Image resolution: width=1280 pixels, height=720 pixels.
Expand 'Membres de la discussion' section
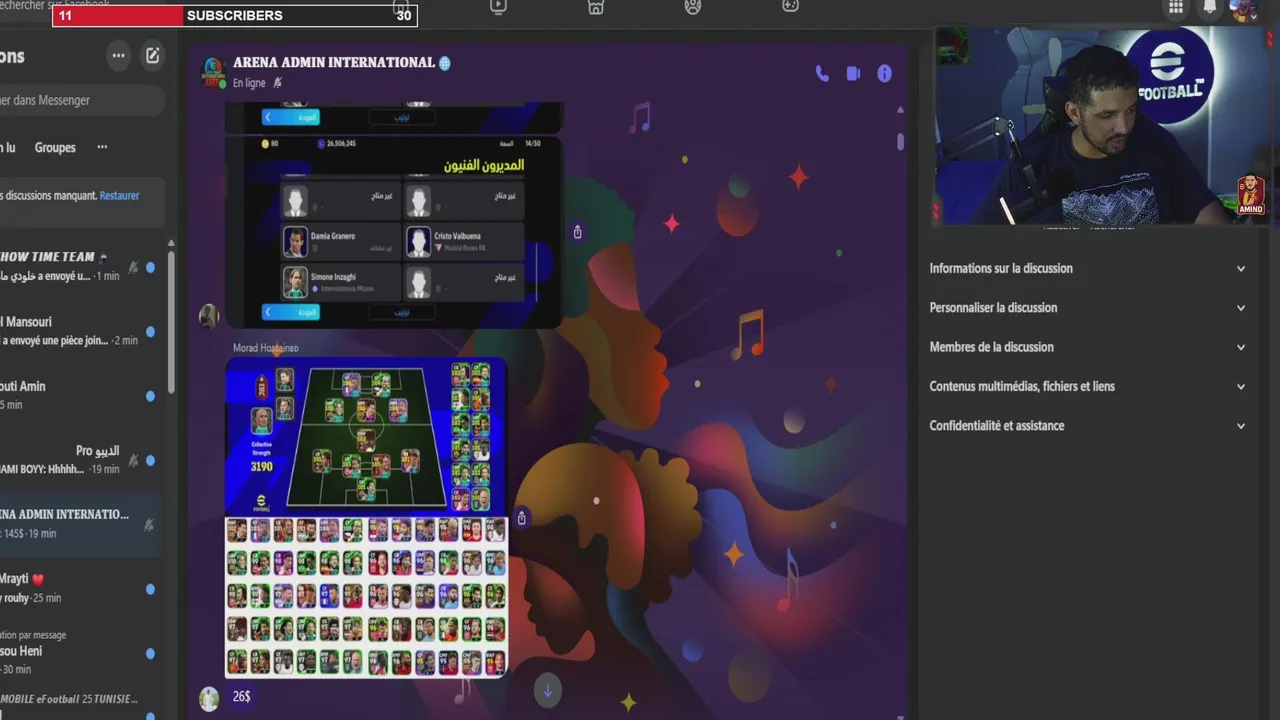[1088, 347]
